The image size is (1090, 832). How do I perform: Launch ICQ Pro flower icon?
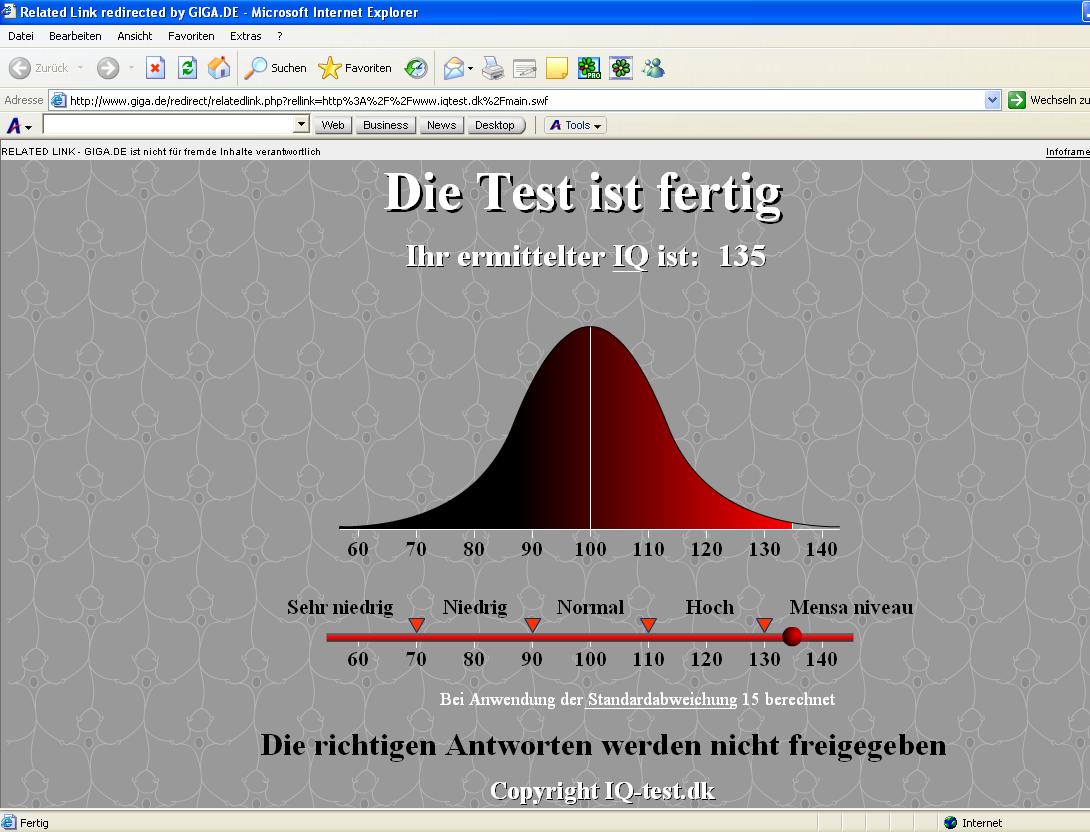tap(589, 68)
